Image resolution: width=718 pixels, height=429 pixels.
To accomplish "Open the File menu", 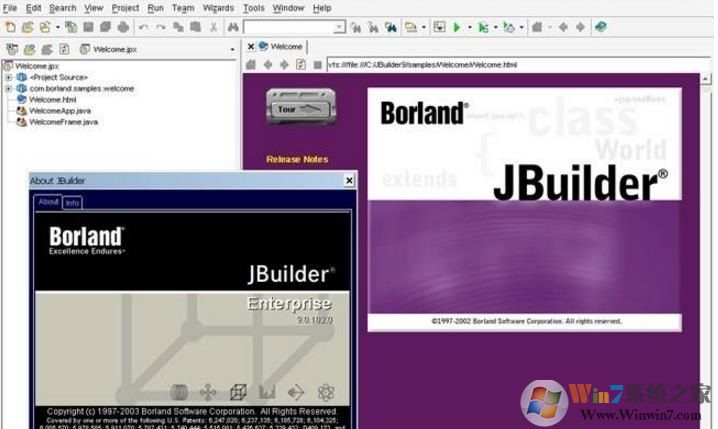I will [x=10, y=8].
